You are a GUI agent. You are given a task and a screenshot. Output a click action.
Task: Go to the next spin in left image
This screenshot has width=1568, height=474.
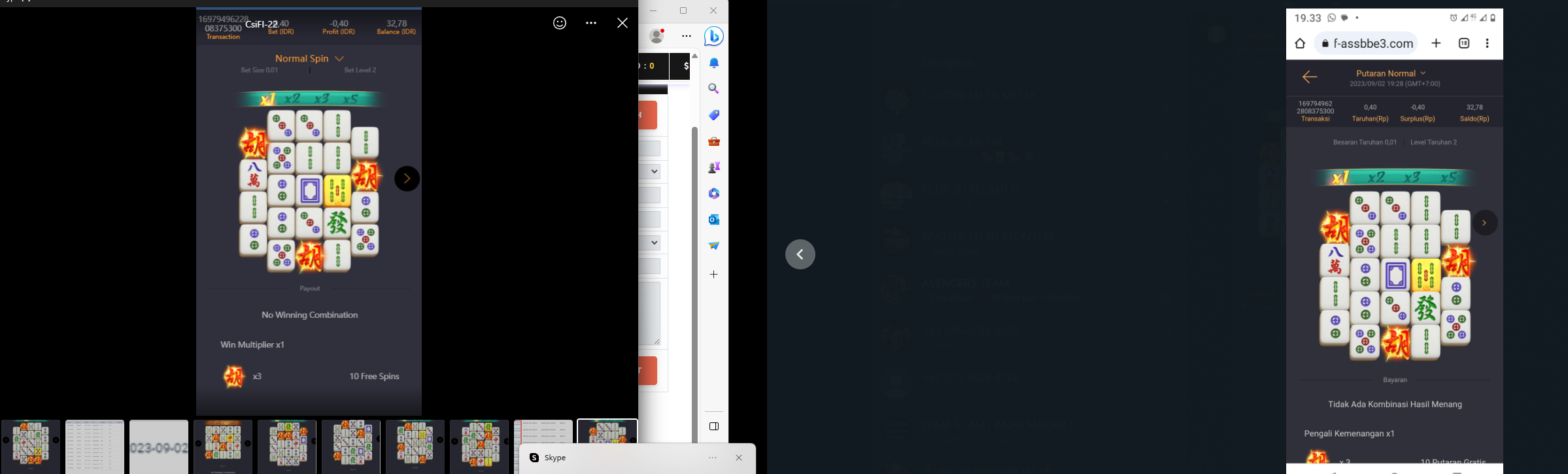pos(407,178)
